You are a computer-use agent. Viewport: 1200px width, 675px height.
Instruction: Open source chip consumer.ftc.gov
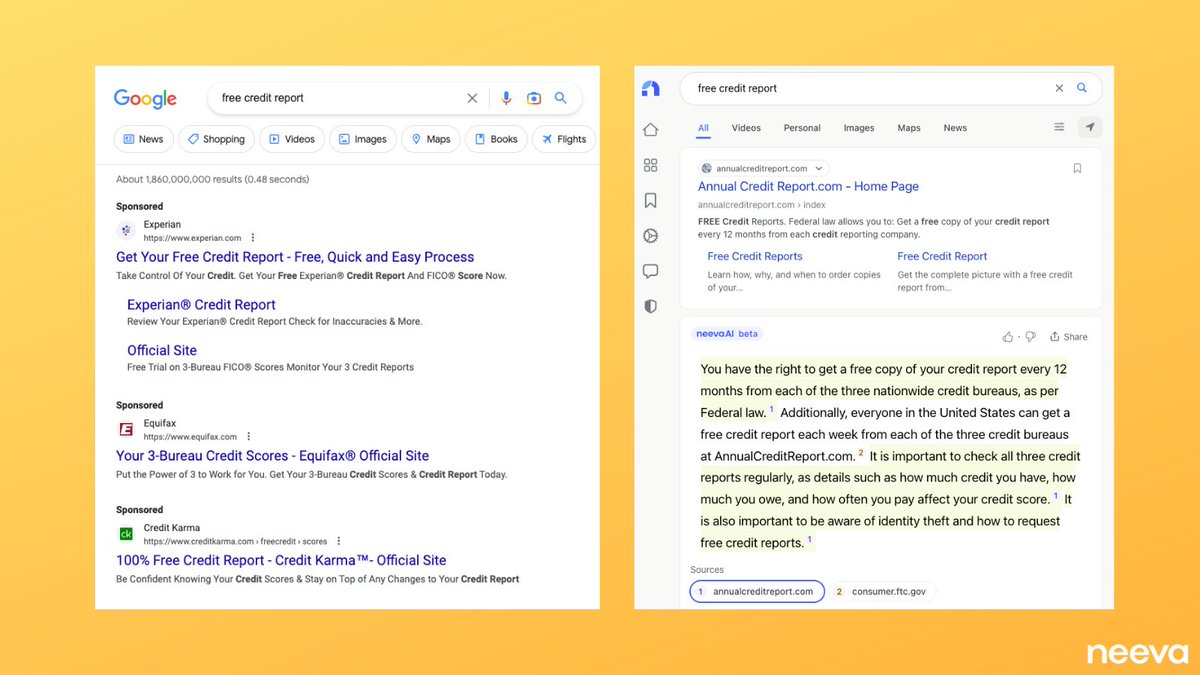(881, 591)
